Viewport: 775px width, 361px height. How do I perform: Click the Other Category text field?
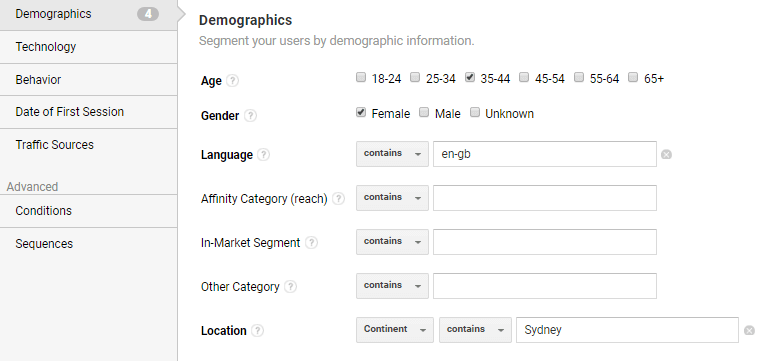[x=545, y=286]
